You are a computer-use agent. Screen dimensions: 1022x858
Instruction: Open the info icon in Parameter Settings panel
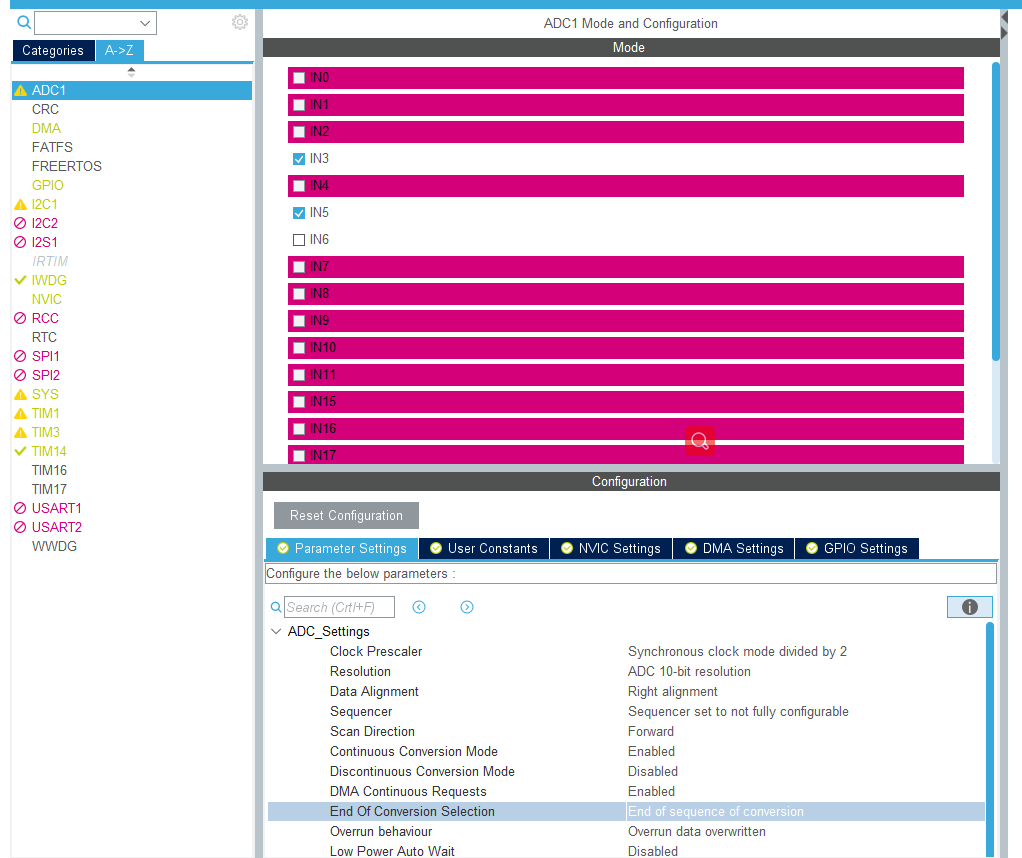pos(968,607)
